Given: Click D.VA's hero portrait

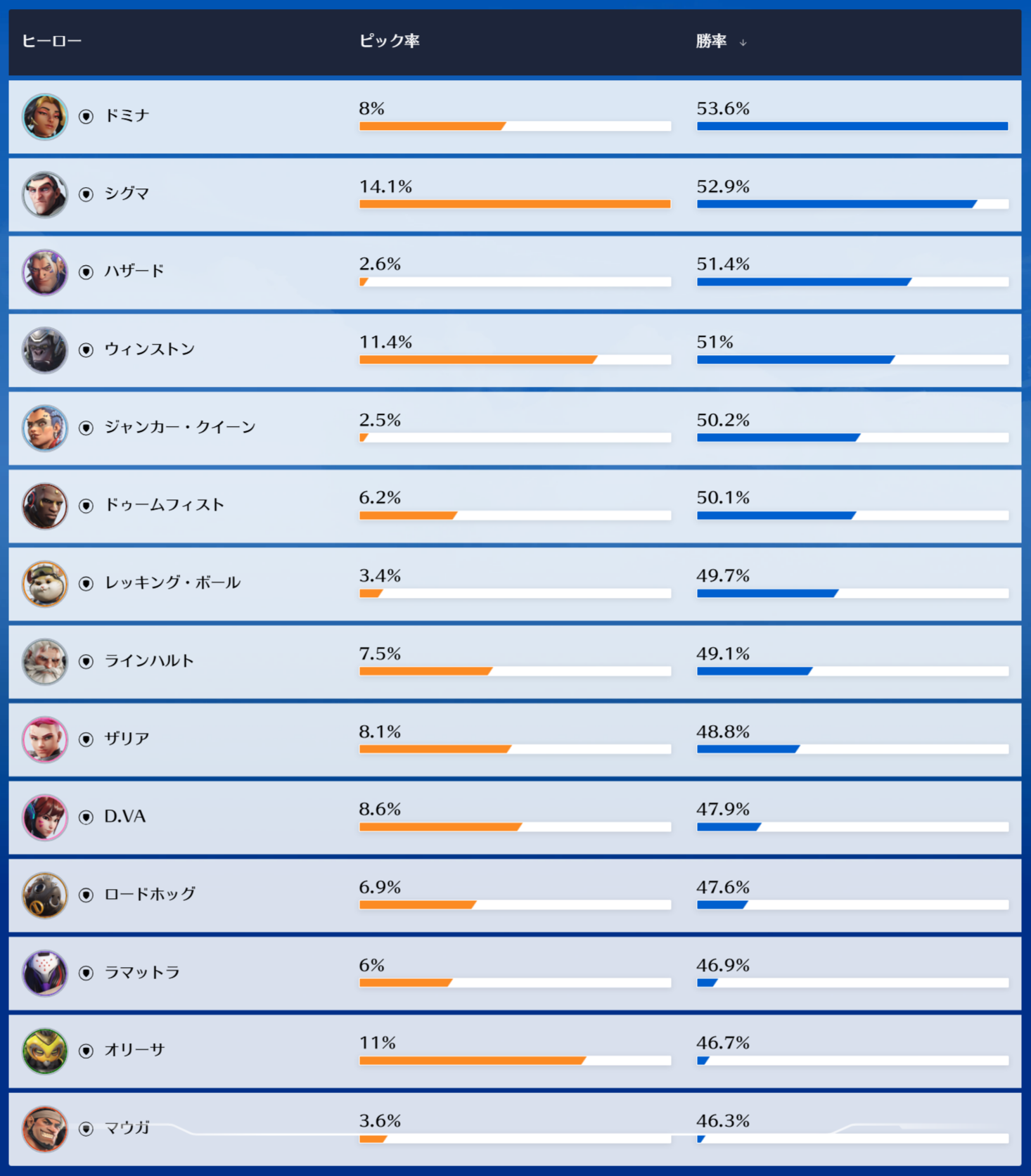Looking at the screenshot, I should [45, 817].
